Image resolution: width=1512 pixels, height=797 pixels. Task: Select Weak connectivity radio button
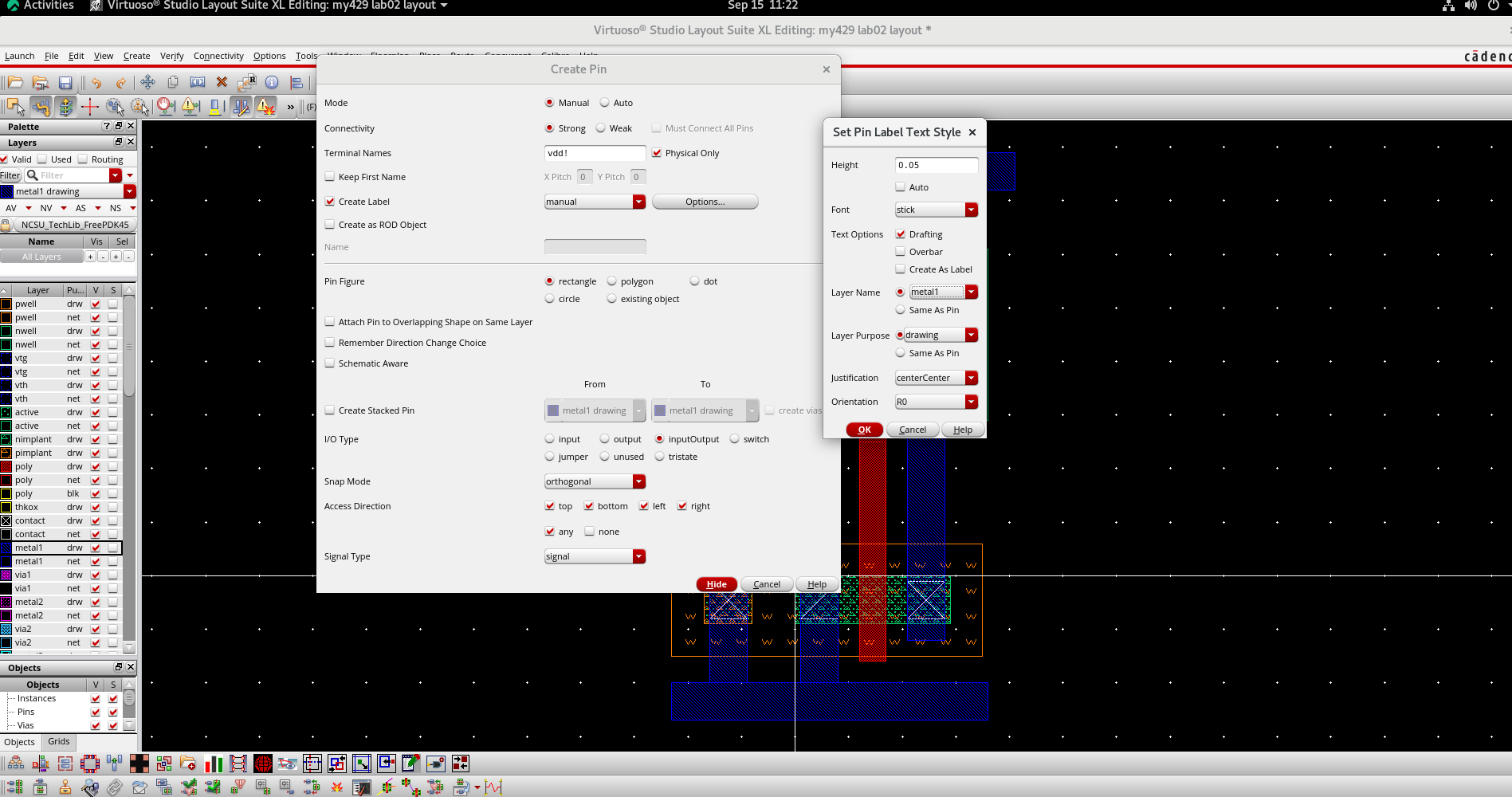pyautogui.click(x=601, y=128)
